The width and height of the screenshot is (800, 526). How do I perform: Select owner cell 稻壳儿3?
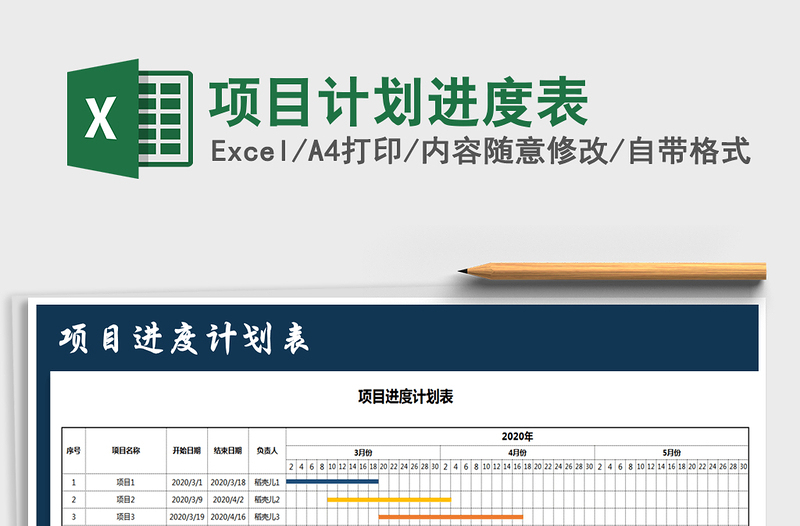[267, 517]
